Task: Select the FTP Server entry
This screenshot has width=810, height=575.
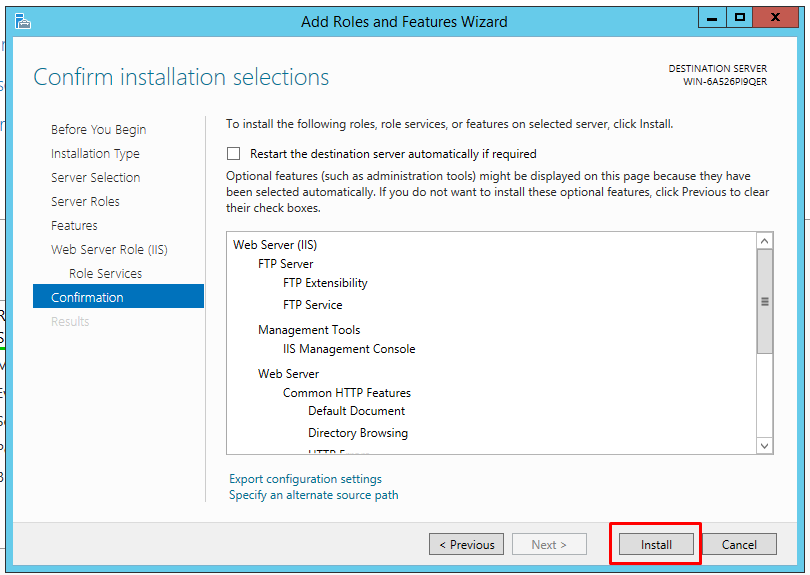Action: click(x=286, y=263)
